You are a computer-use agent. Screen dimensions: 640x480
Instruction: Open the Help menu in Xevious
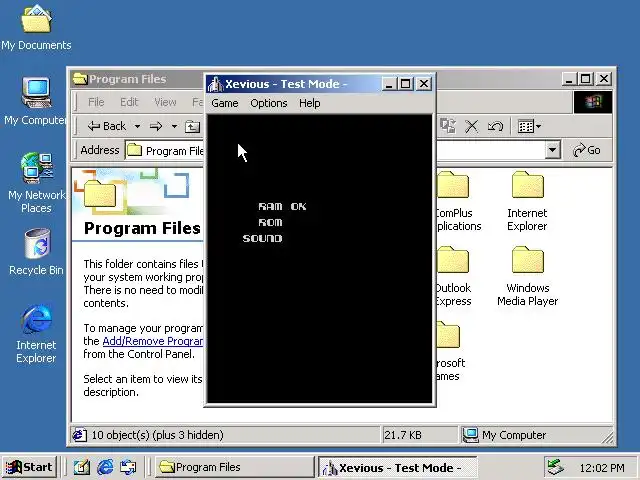pos(309,103)
